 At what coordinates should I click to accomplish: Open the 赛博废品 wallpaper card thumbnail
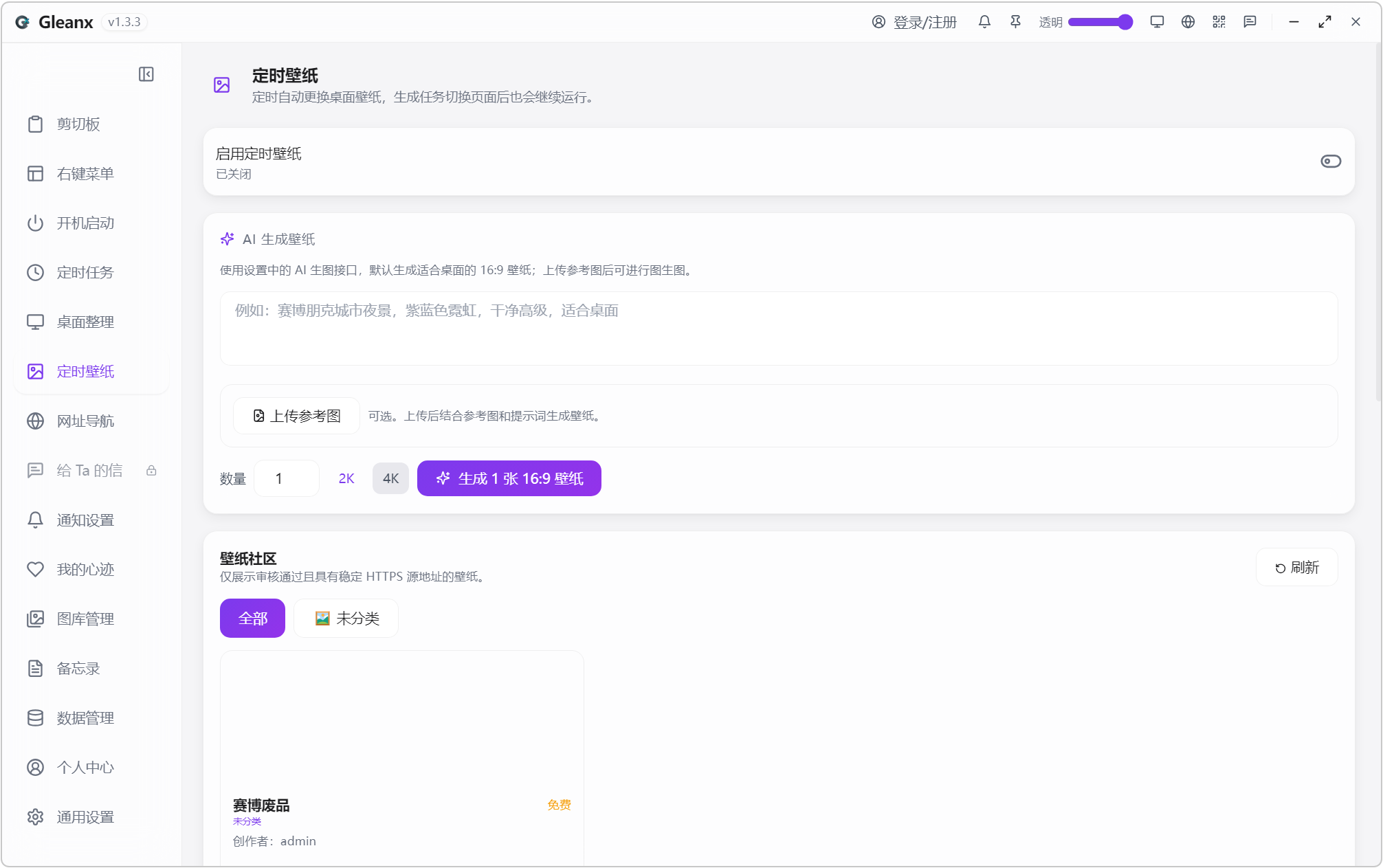pos(402,719)
